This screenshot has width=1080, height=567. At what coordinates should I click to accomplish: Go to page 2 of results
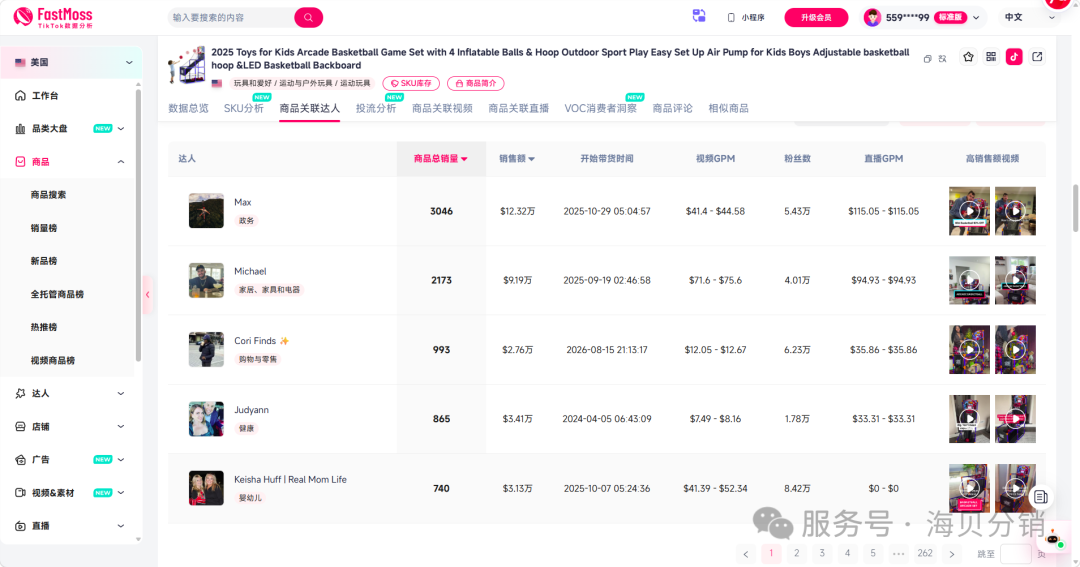pyautogui.click(x=797, y=553)
